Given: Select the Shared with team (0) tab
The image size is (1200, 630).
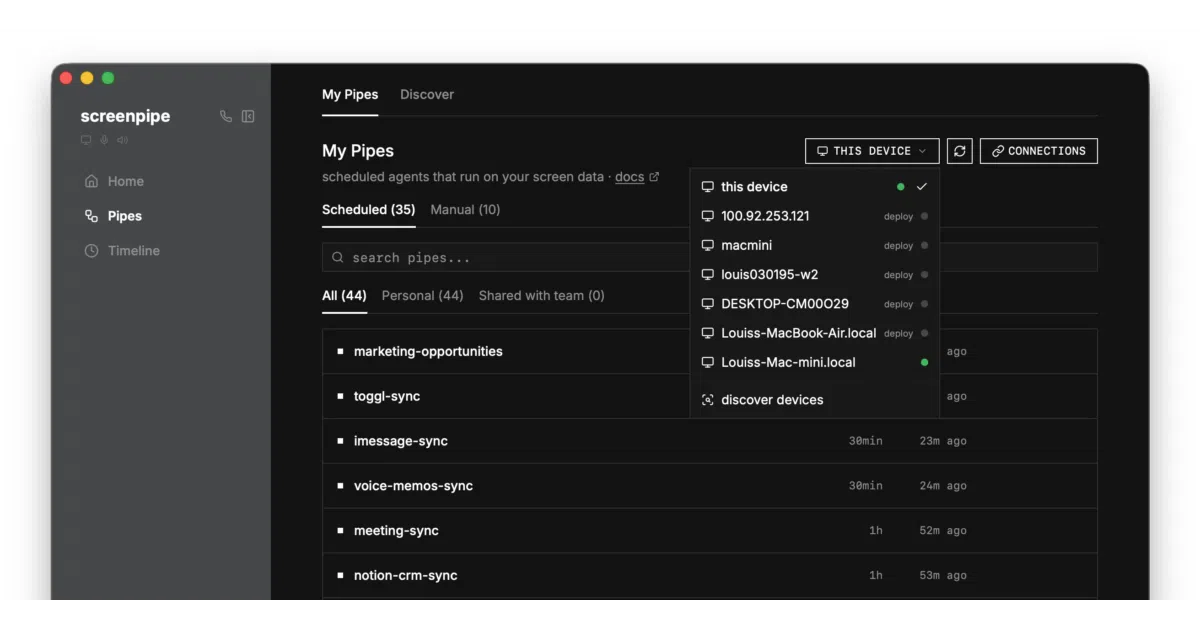Looking at the screenshot, I should point(542,296).
